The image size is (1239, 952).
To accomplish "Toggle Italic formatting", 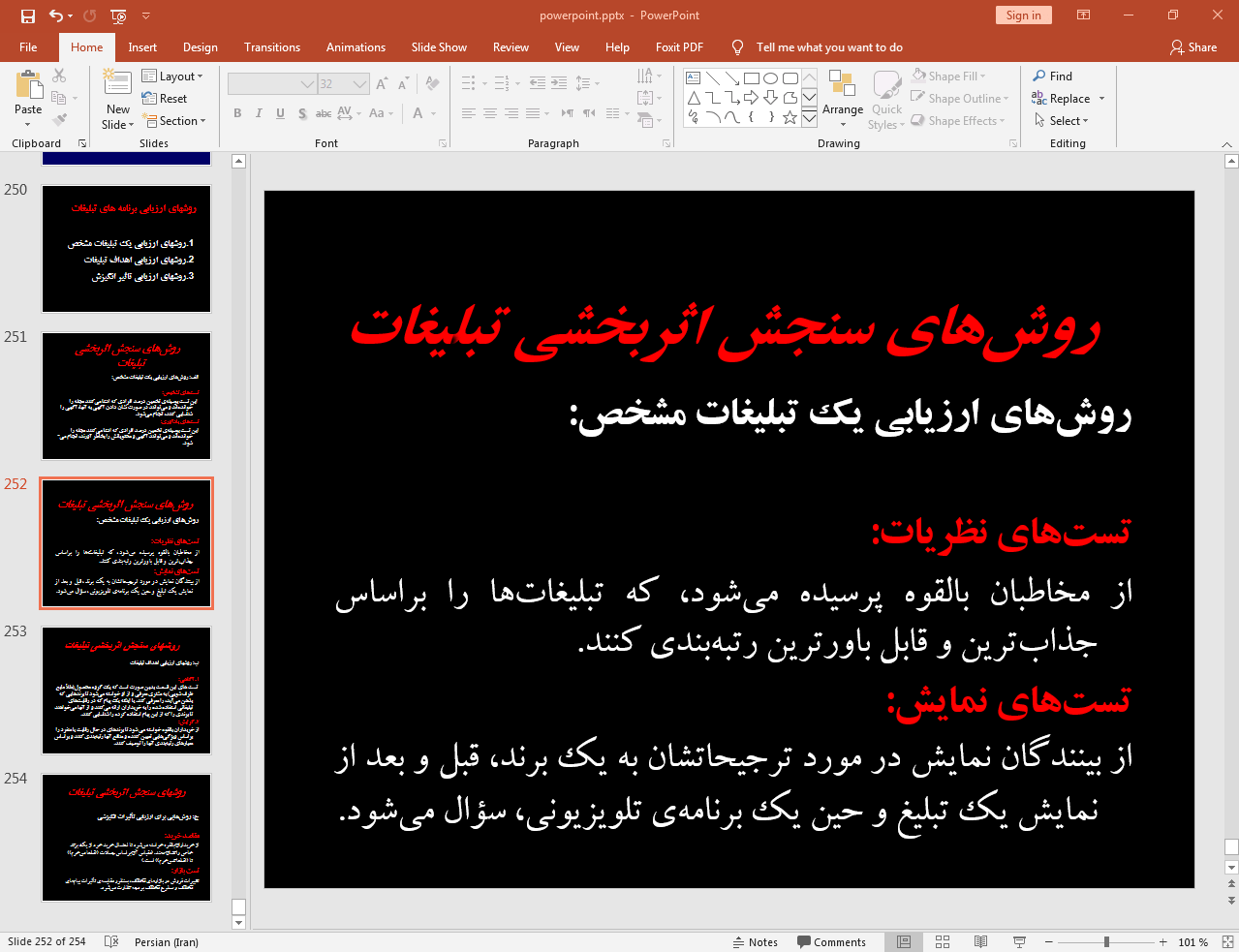I will pyautogui.click(x=259, y=113).
